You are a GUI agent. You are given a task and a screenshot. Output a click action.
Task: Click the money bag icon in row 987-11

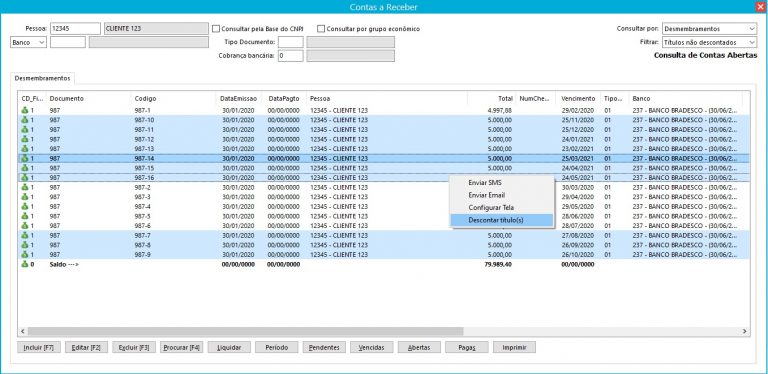25,130
